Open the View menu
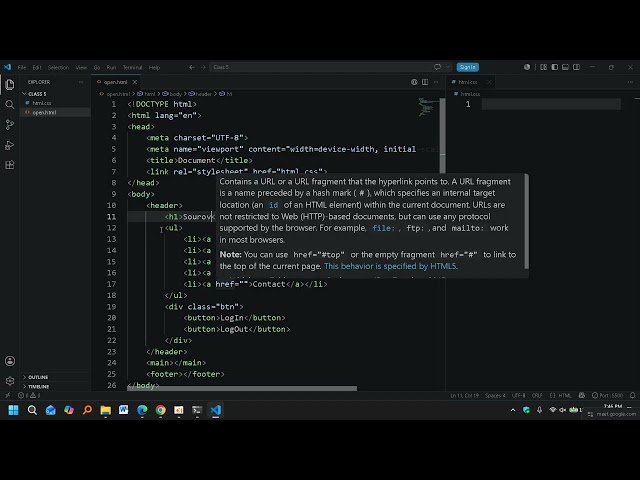Screen dimensions: 640x480 point(81,67)
